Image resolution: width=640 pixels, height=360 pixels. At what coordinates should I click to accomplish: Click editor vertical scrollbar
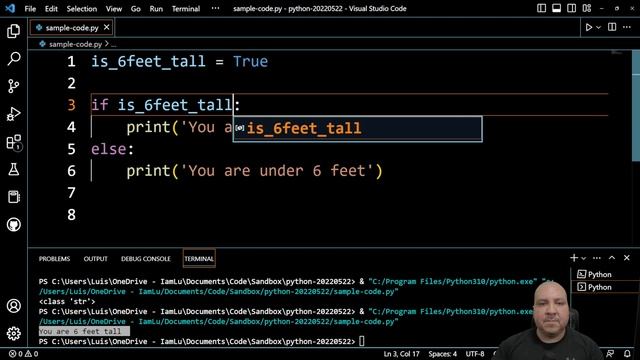pos(636,106)
